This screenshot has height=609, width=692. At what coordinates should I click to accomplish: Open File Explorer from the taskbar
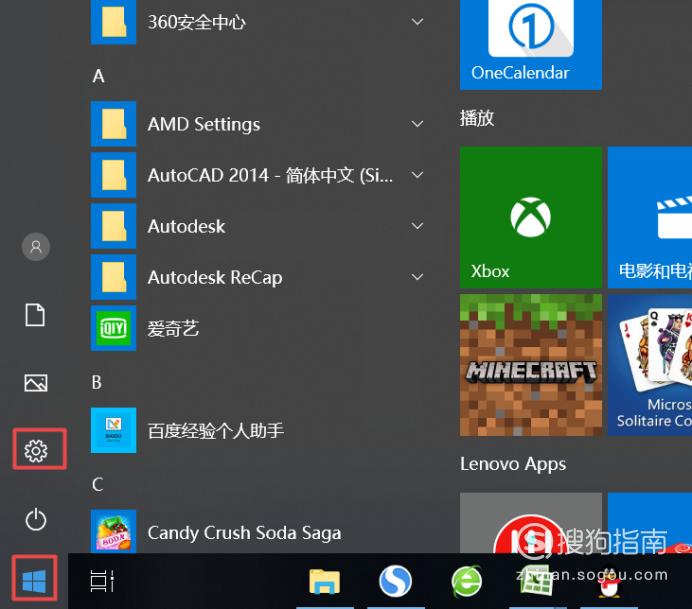[x=324, y=581]
